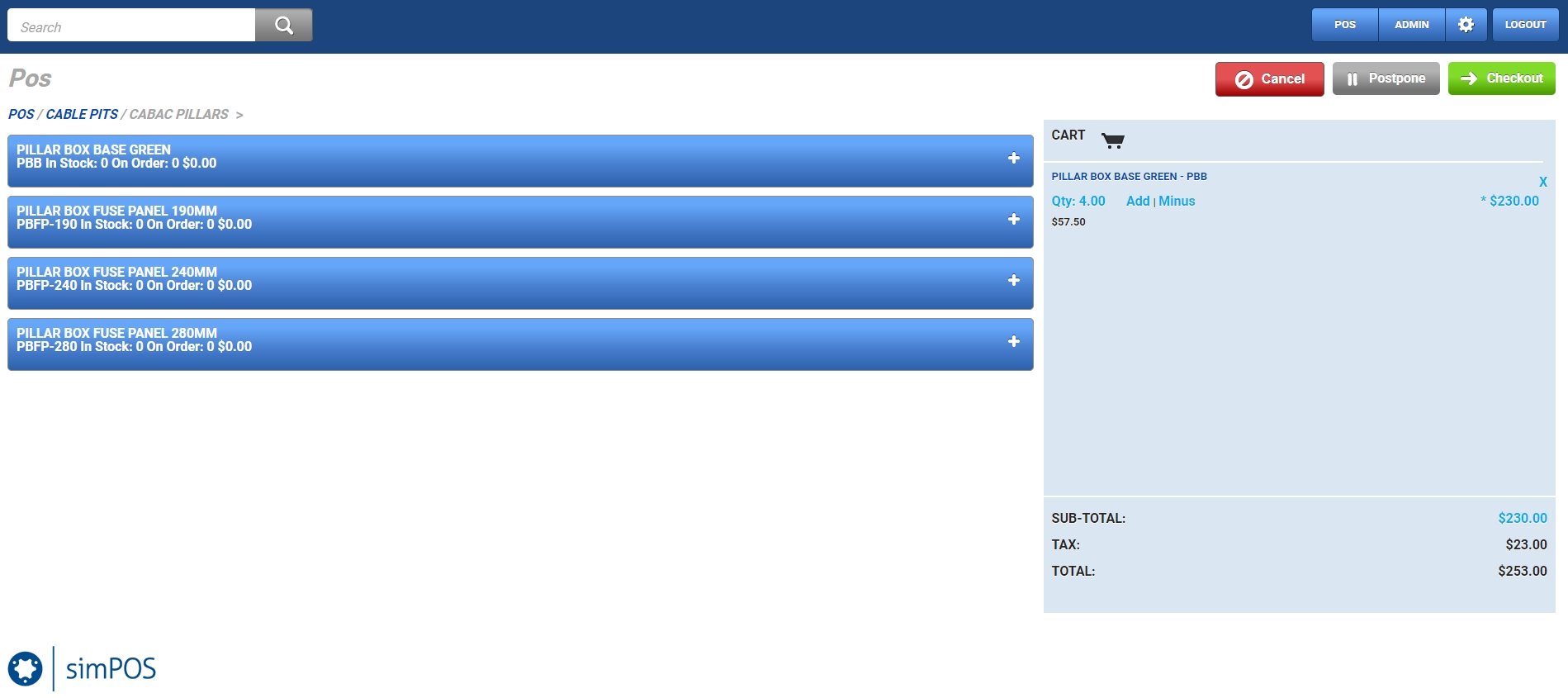Click the CART heading label

click(x=1068, y=135)
